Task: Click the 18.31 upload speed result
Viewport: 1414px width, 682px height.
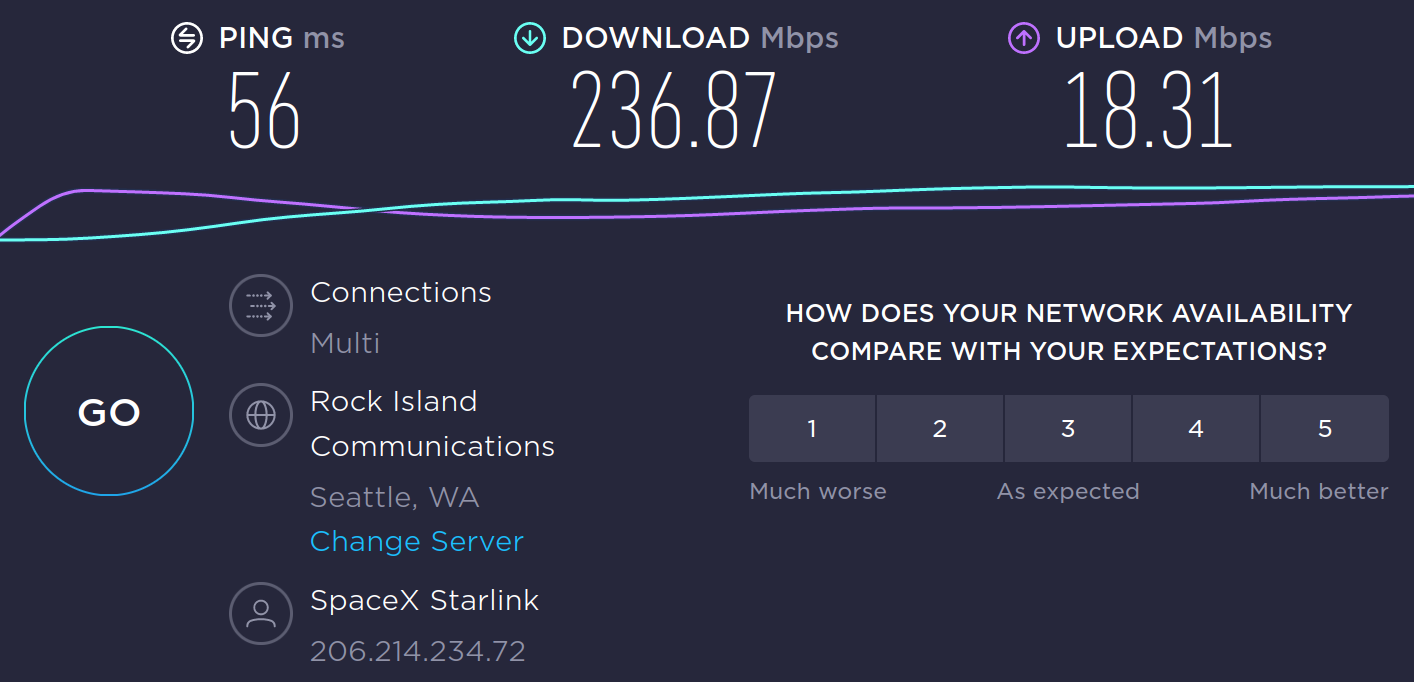Action: pyautogui.click(x=1147, y=110)
